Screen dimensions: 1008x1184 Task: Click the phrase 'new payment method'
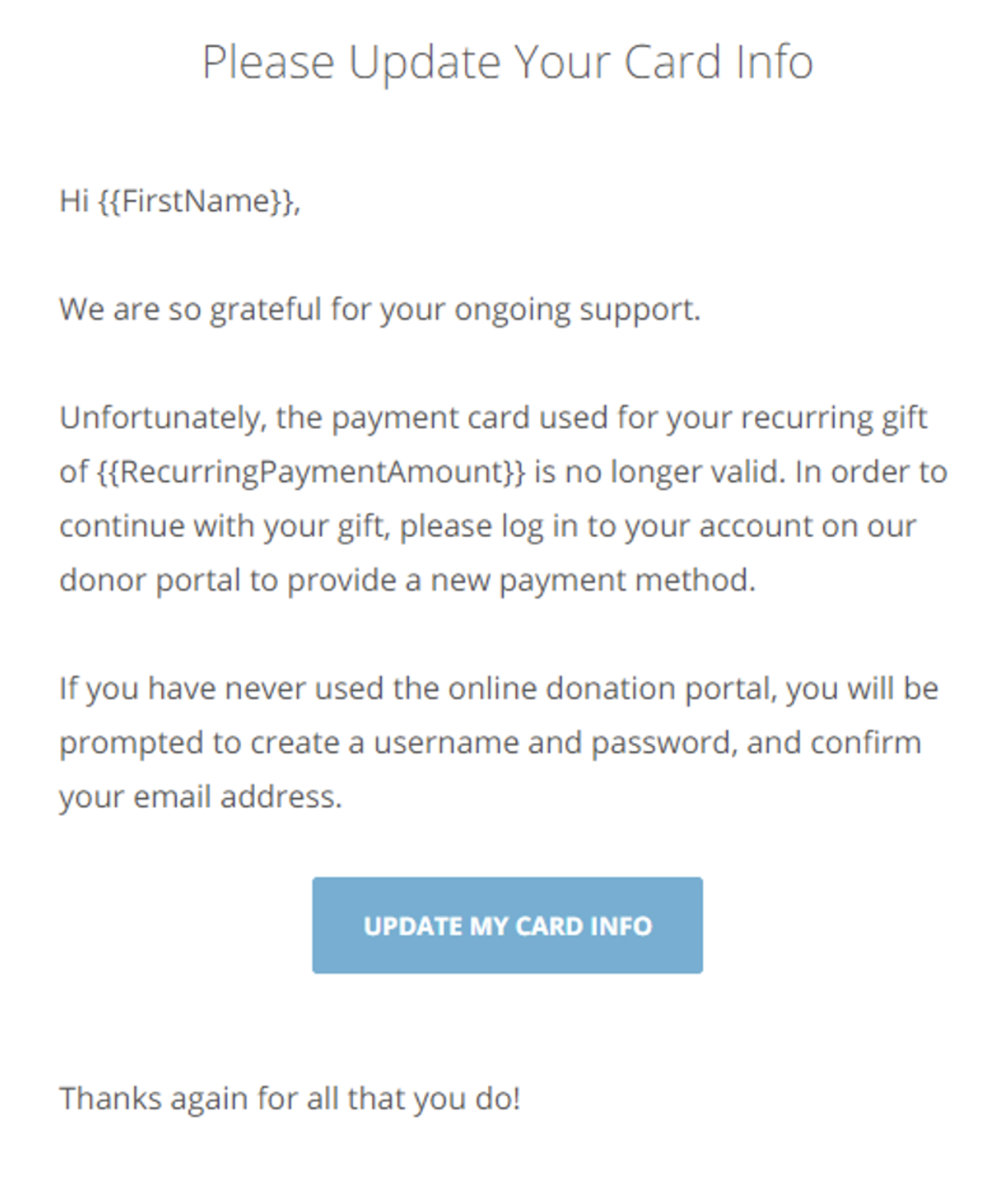click(x=593, y=581)
